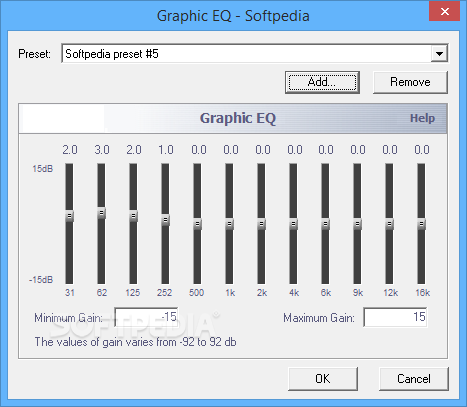Click the 9k band slider handle
Viewport: 467px width, 407px height.
357,224
